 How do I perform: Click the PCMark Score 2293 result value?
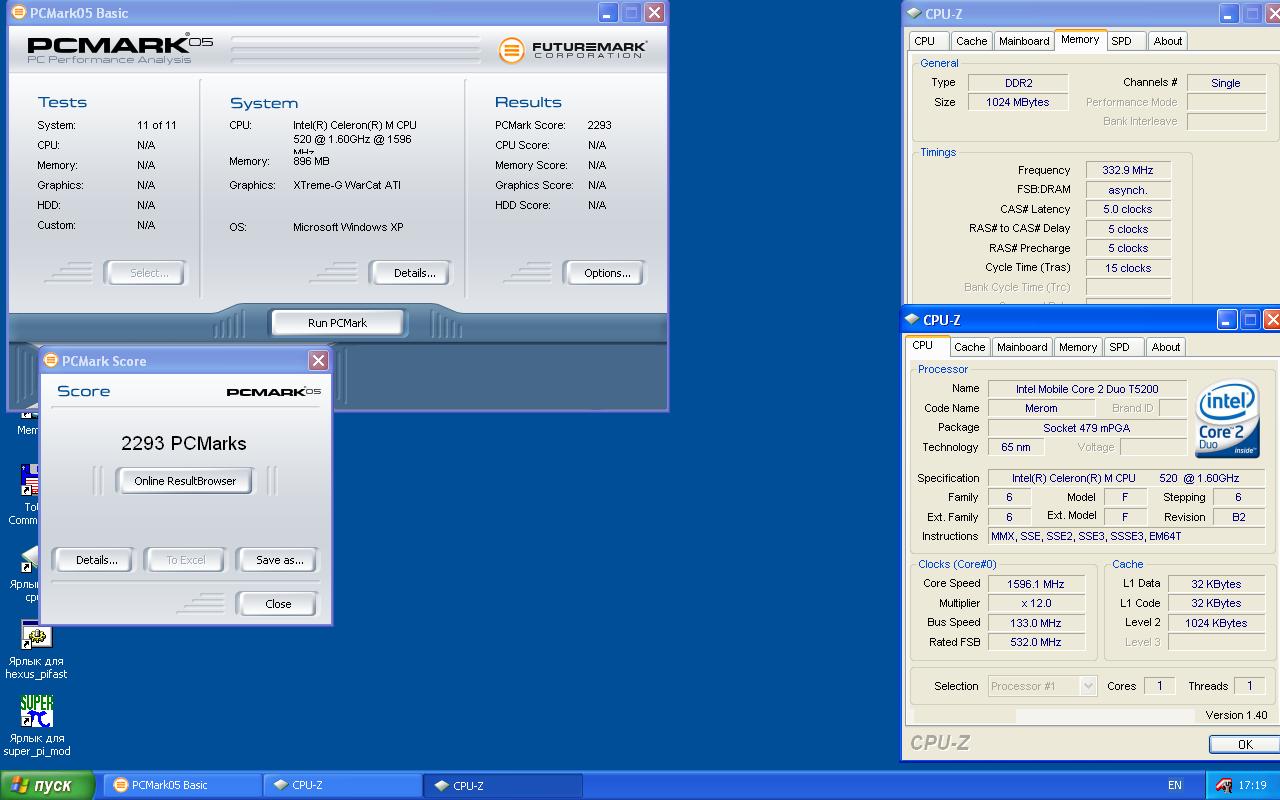[599, 125]
